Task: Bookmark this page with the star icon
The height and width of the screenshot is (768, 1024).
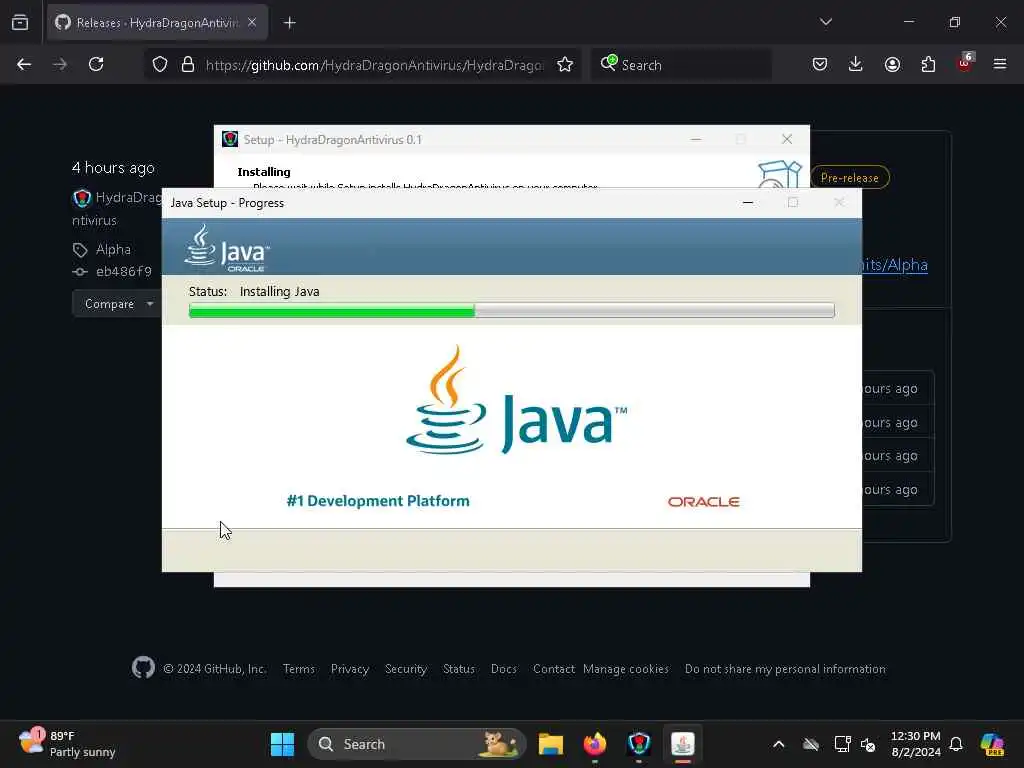Action: coord(565,64)
